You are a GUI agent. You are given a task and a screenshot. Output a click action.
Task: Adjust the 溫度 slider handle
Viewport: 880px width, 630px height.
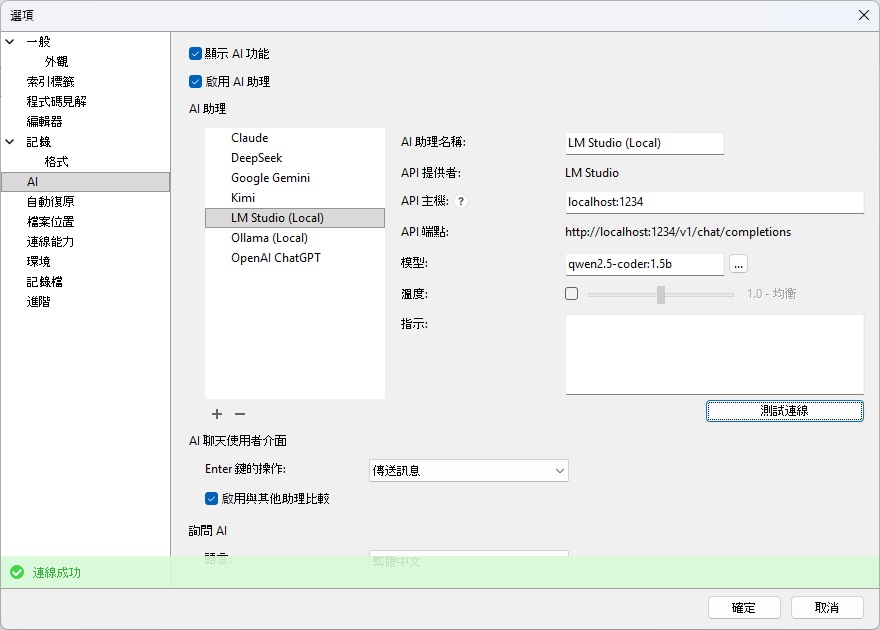(661, 295)
